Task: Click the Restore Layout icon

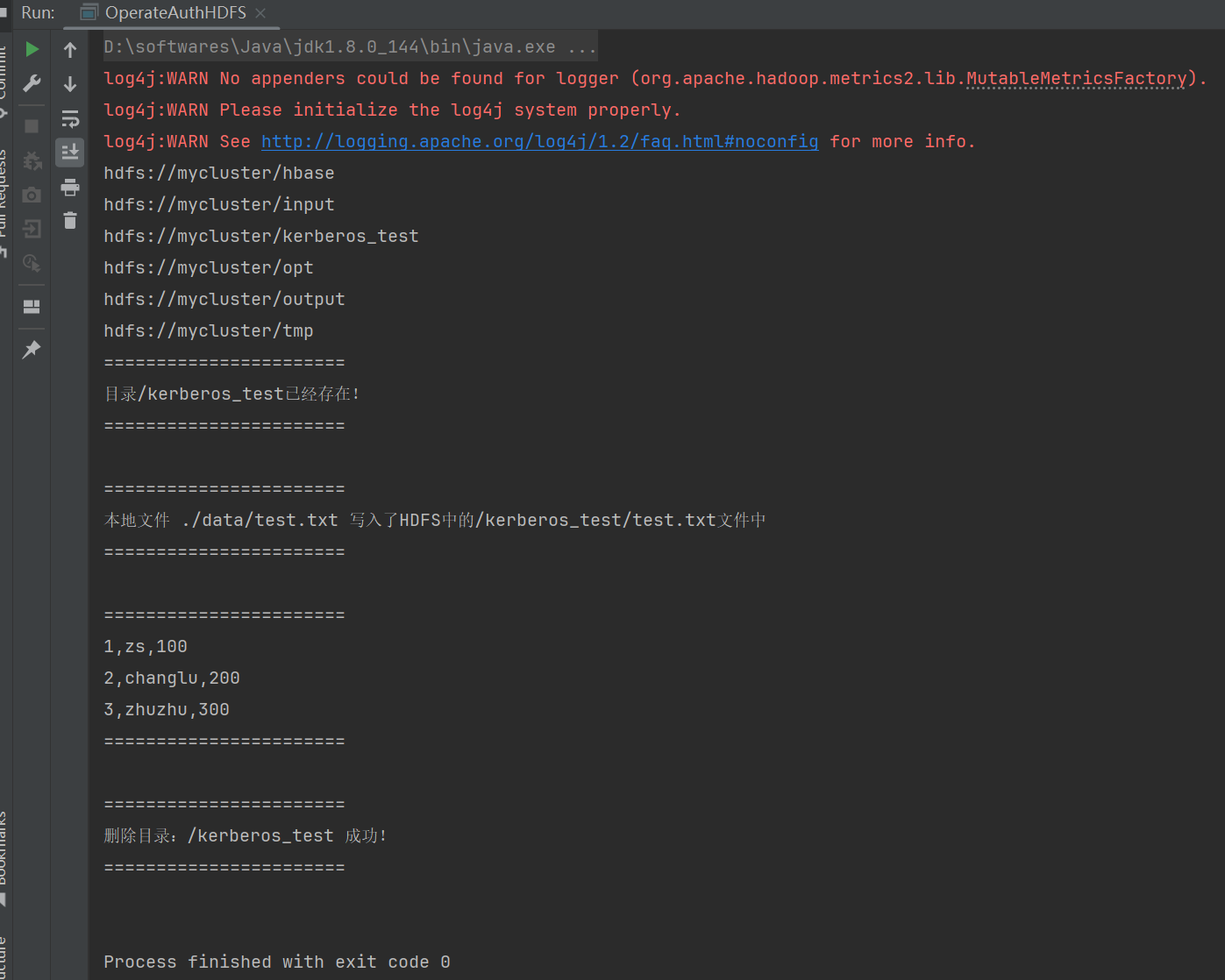Action: tap(32, 307)
